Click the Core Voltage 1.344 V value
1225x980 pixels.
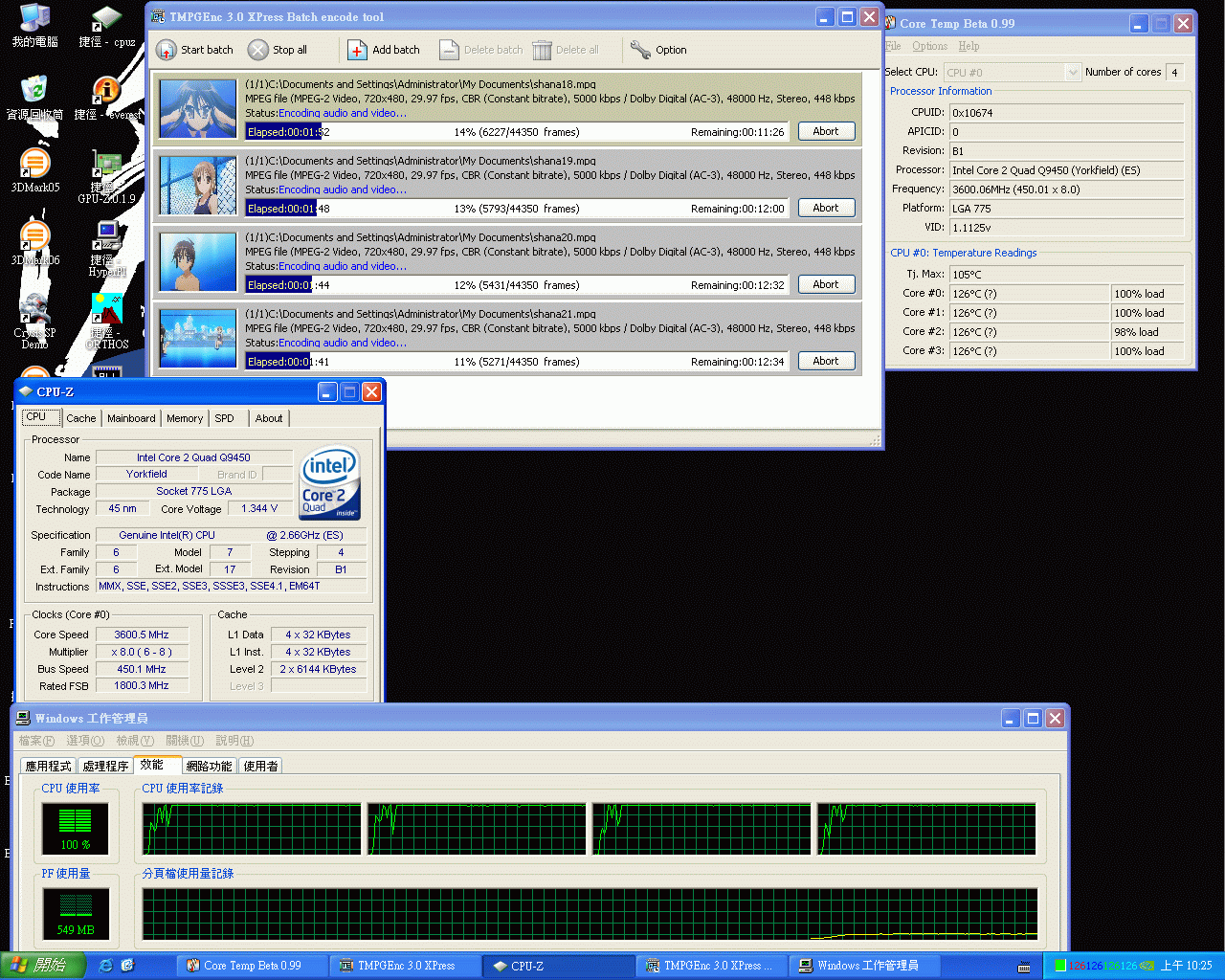click(x=259, y=508)
